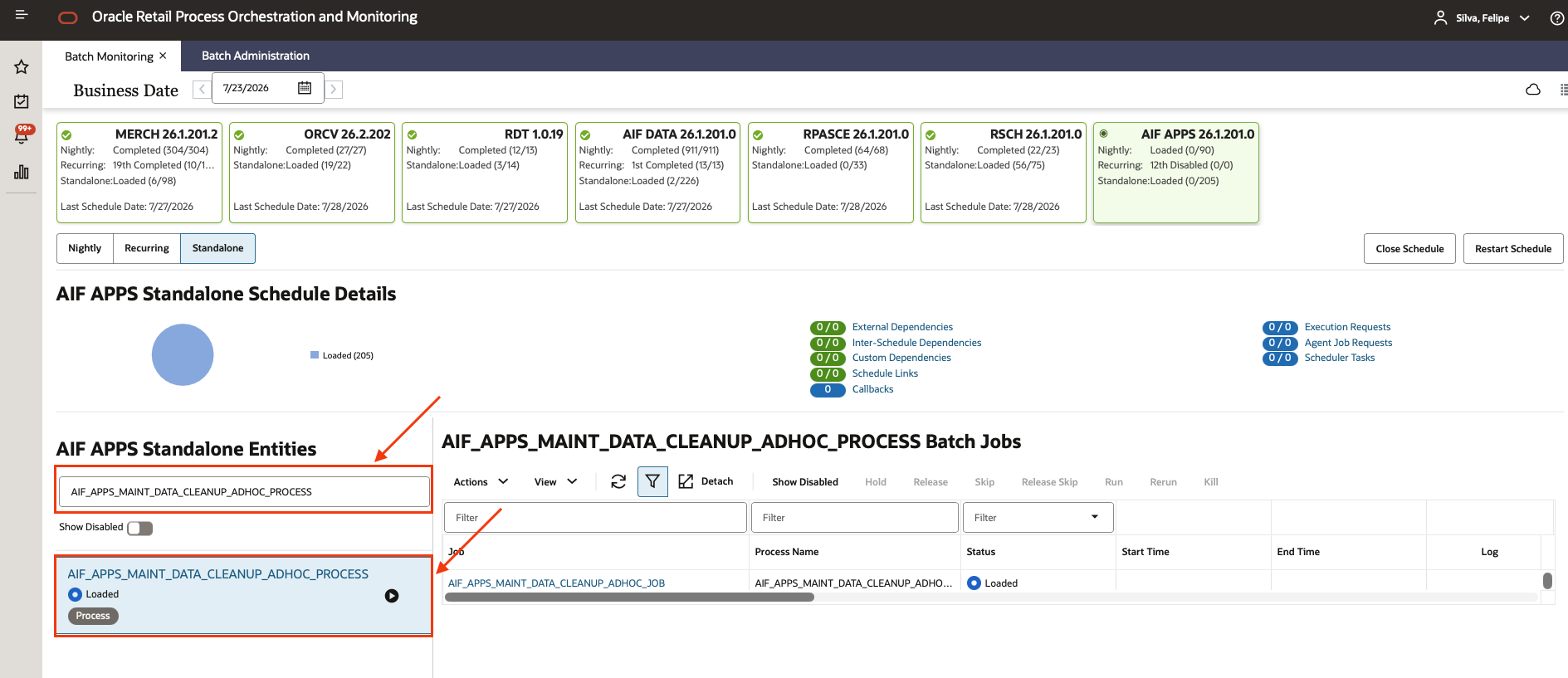Click the user profile icon
Viewport: 1568px width, 678px height.
[x=1441, y=17]
